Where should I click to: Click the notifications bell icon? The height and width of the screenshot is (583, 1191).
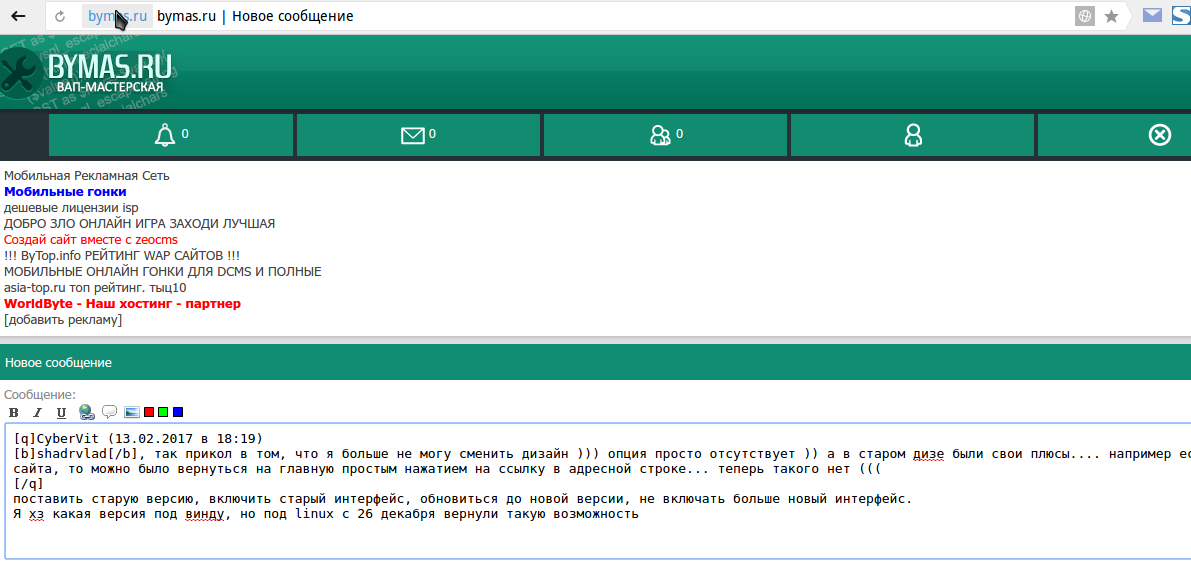point(165,135)
